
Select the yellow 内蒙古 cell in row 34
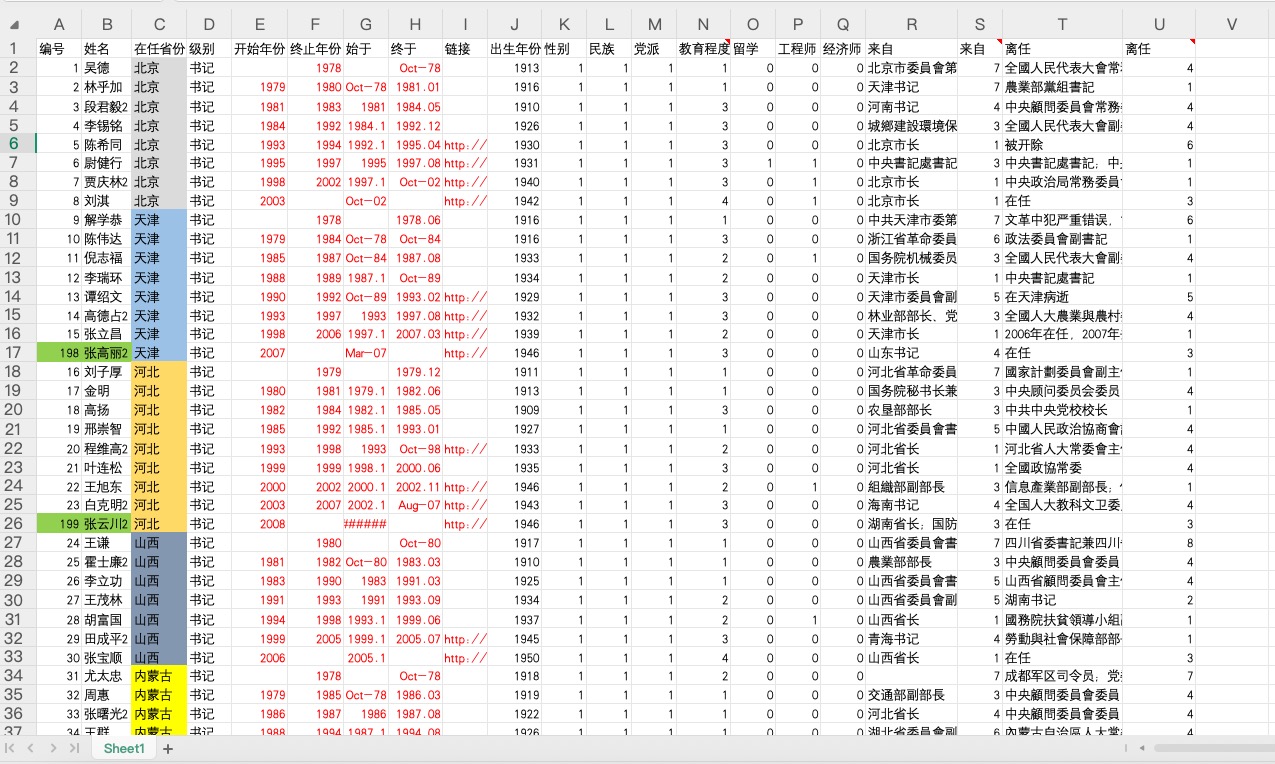pos(159,676)
